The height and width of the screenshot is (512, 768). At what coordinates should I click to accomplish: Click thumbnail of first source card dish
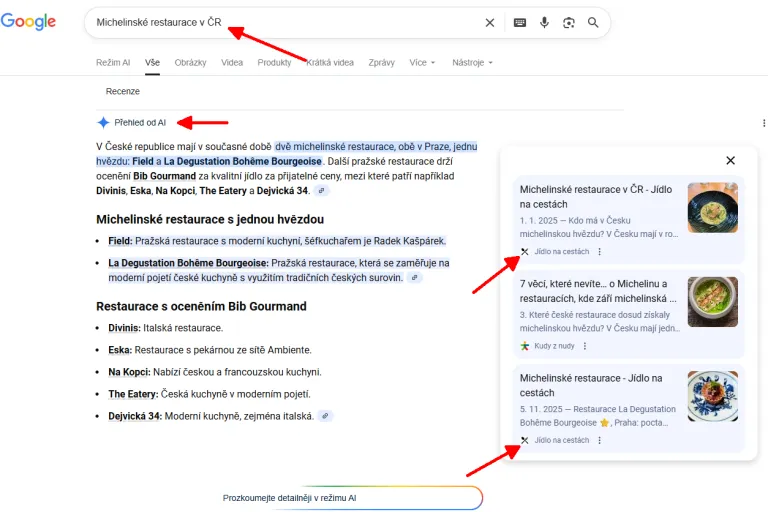713,208
